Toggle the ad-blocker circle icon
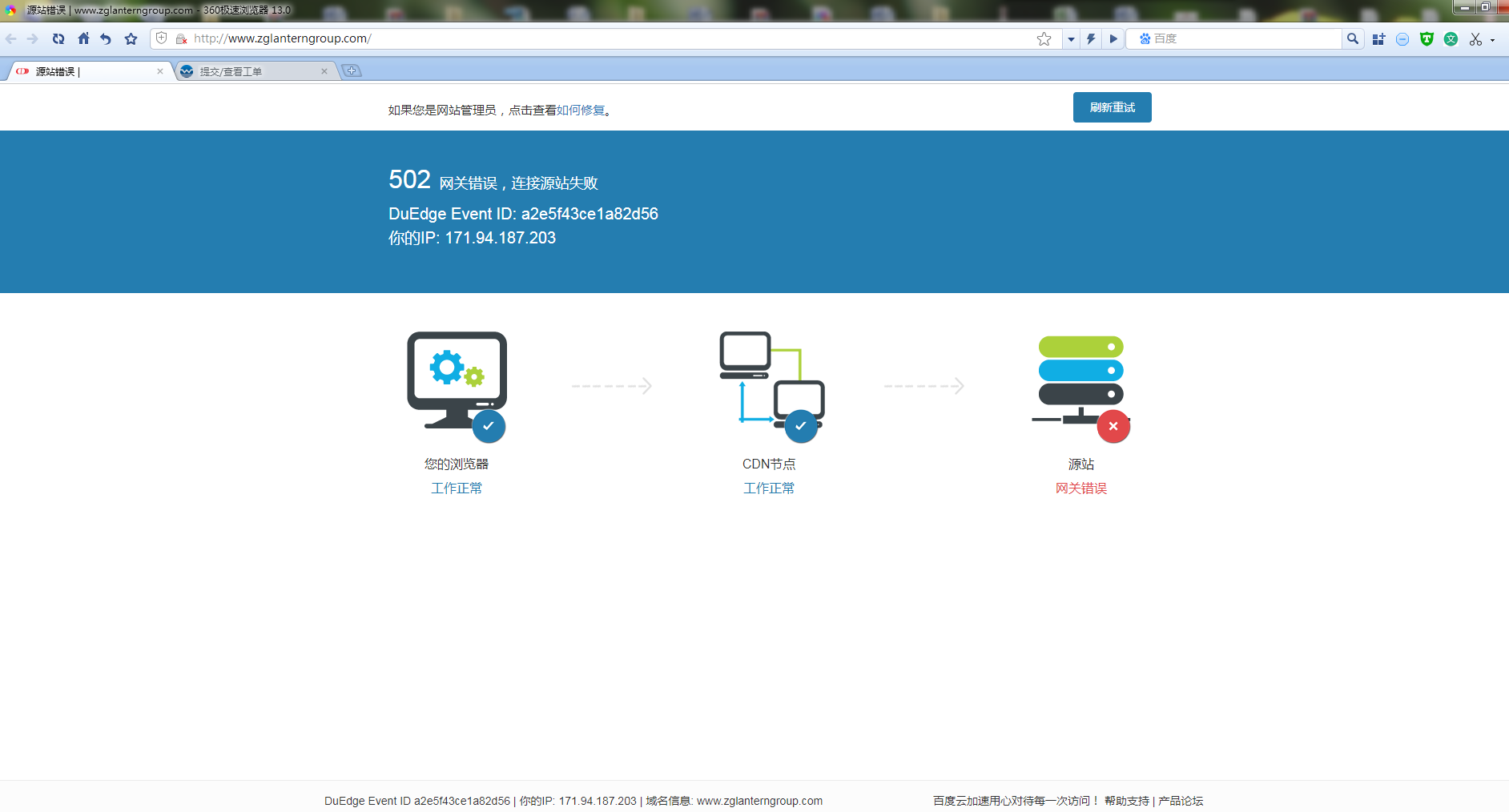Image resolution: width=1509 pixels, height=812 pixels. coord(1402,38)
